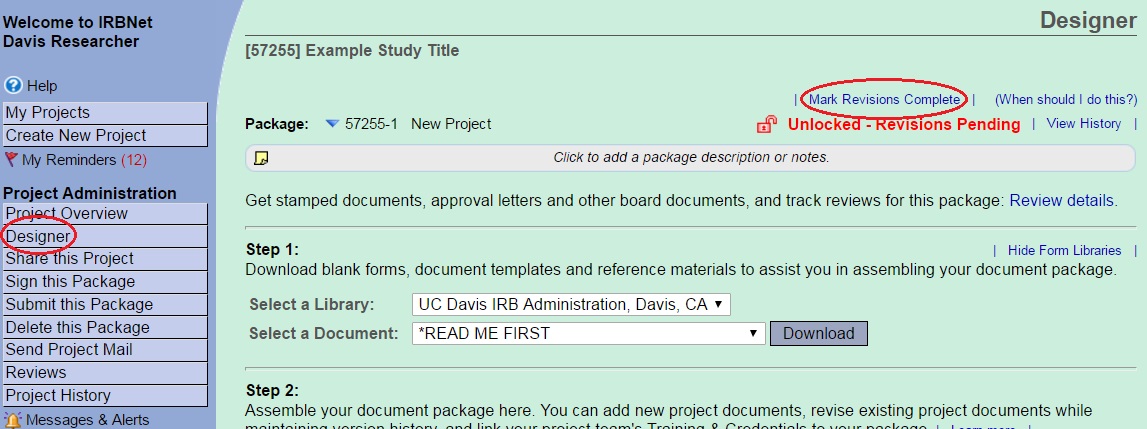Open the "When should I do this?" link

[x=1065, y=99]
